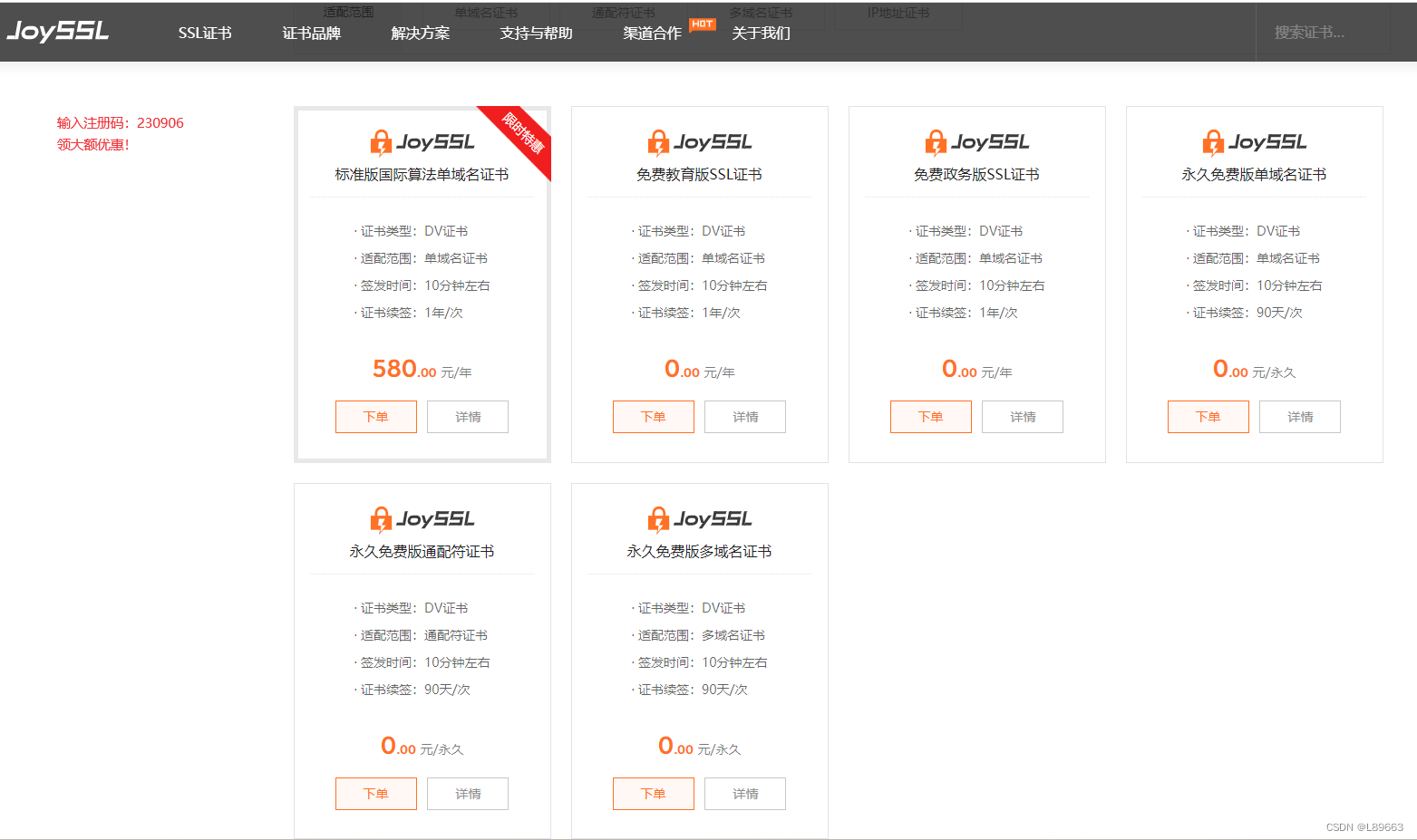This screenshot has width=1417, height=840.
Task: Click the title 永久免费版单域名证书
Action: [x=1255, y=175]
